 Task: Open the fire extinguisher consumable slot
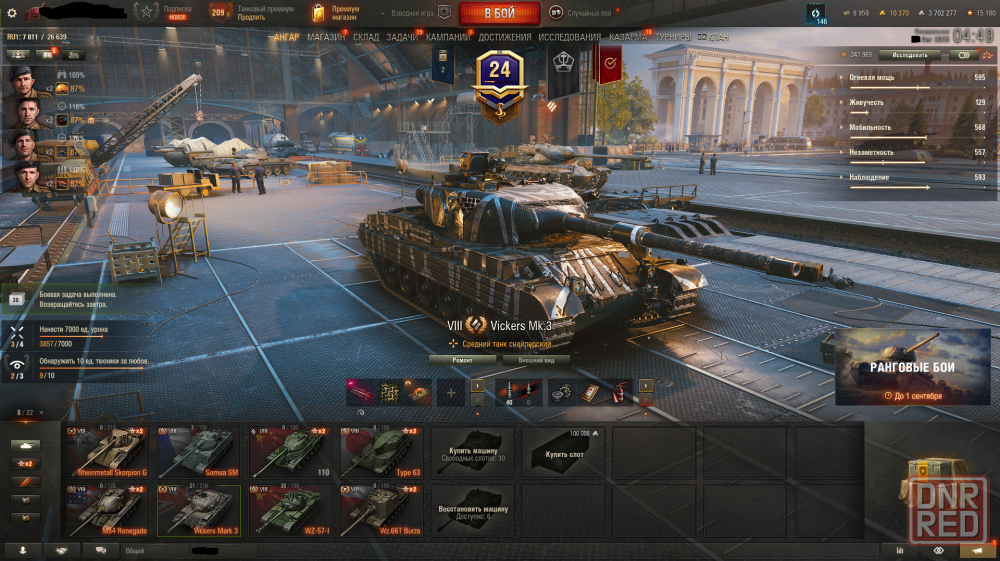point(619,393)
